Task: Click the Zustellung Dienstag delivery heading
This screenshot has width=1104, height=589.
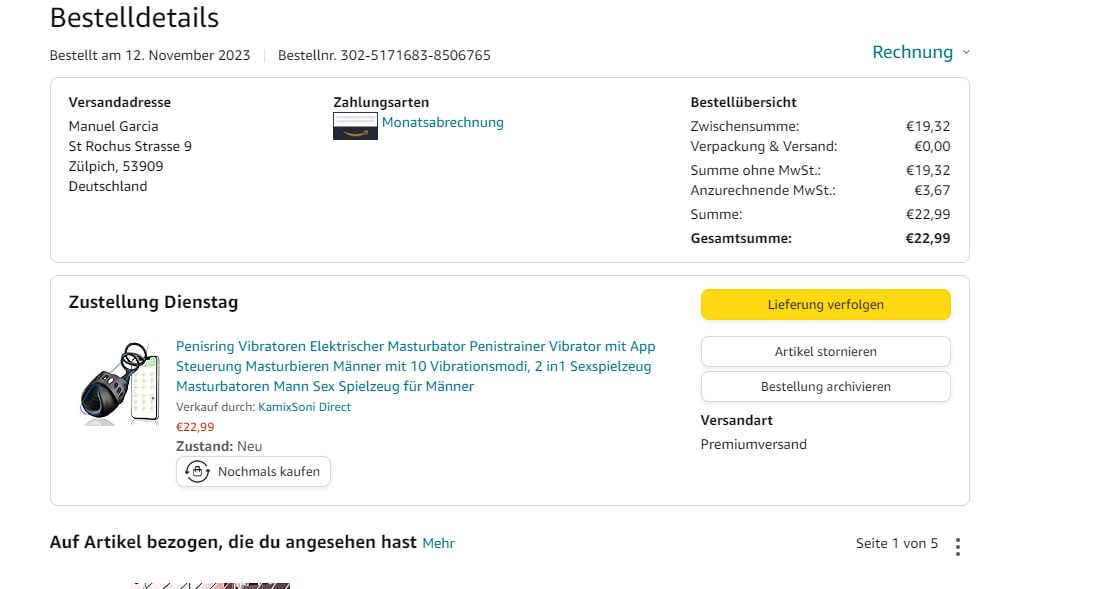Action: (153, 302)
